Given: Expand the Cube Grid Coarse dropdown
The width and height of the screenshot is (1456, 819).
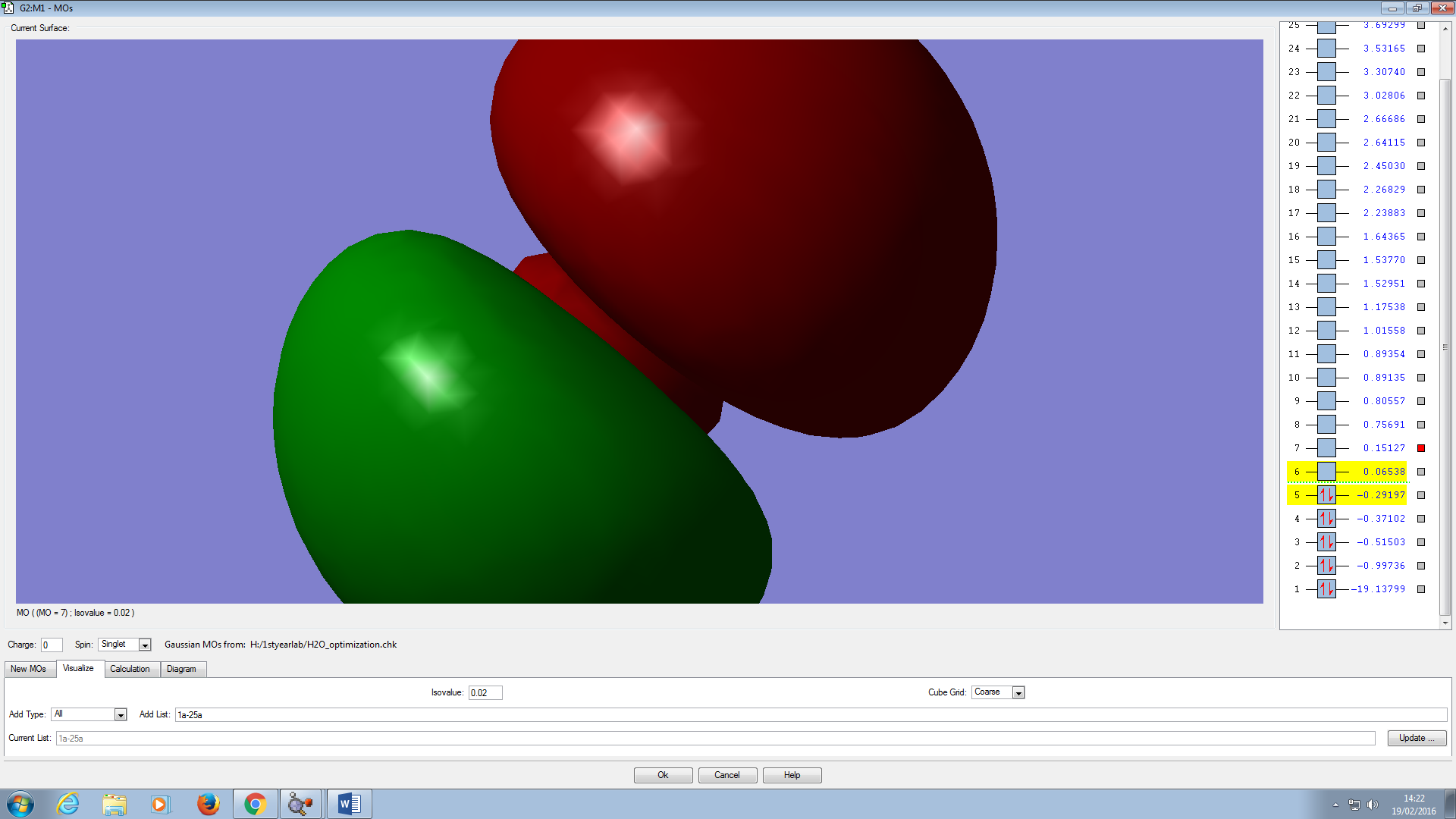Looking at the screenshot, I should click(x=1018, y=692).
